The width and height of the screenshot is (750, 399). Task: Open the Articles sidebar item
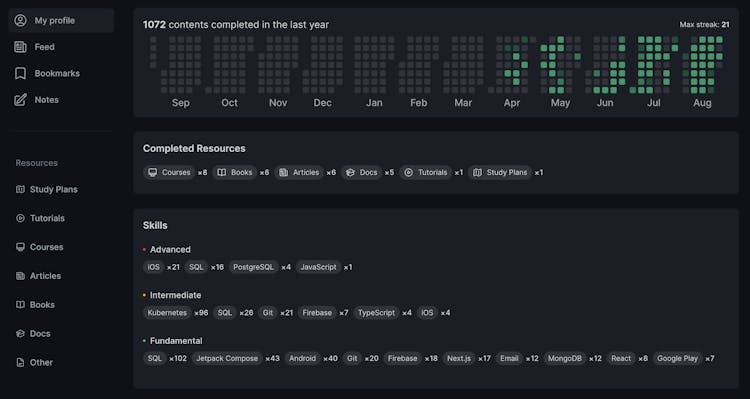[x=39, y=276]
